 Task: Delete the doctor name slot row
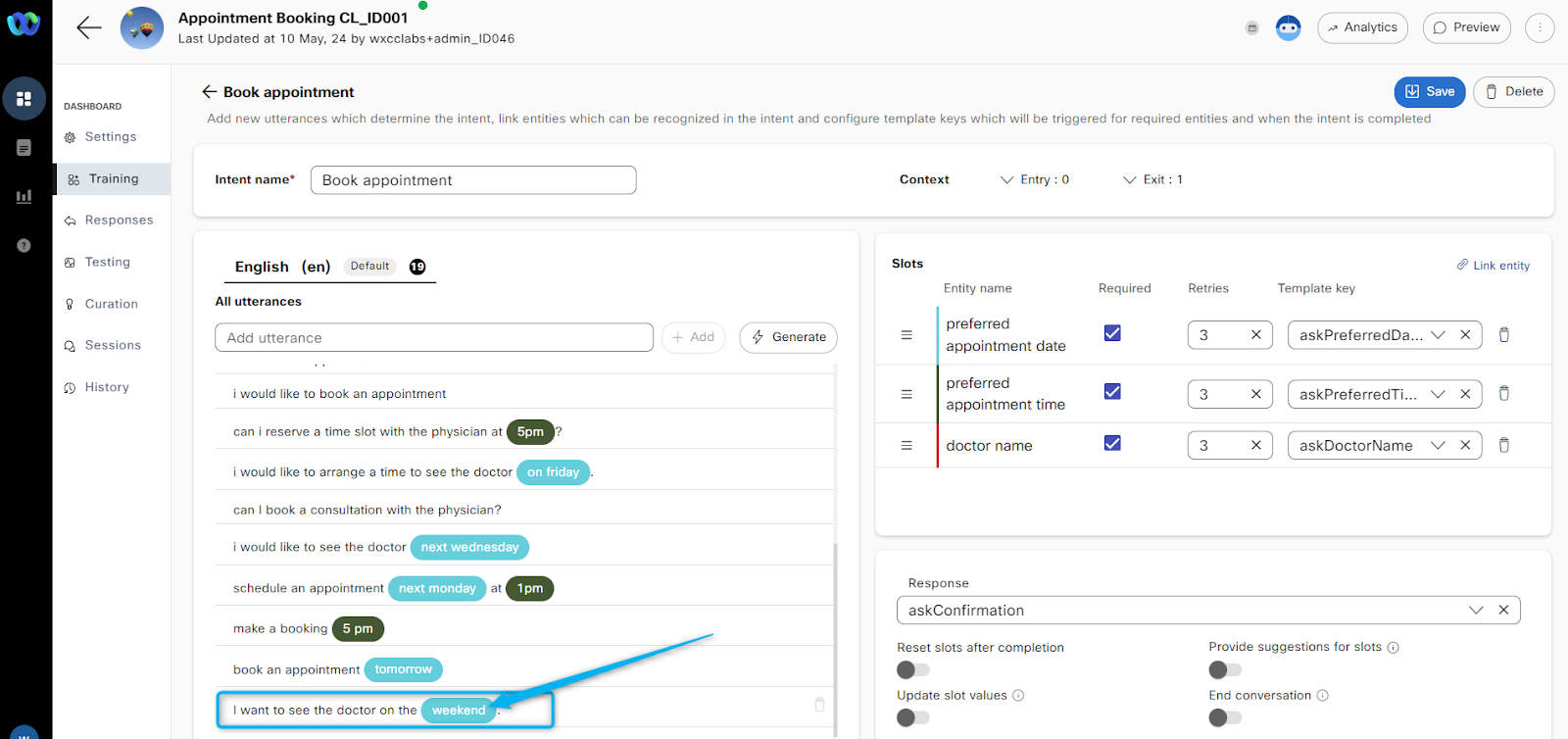pos(1503,445)
